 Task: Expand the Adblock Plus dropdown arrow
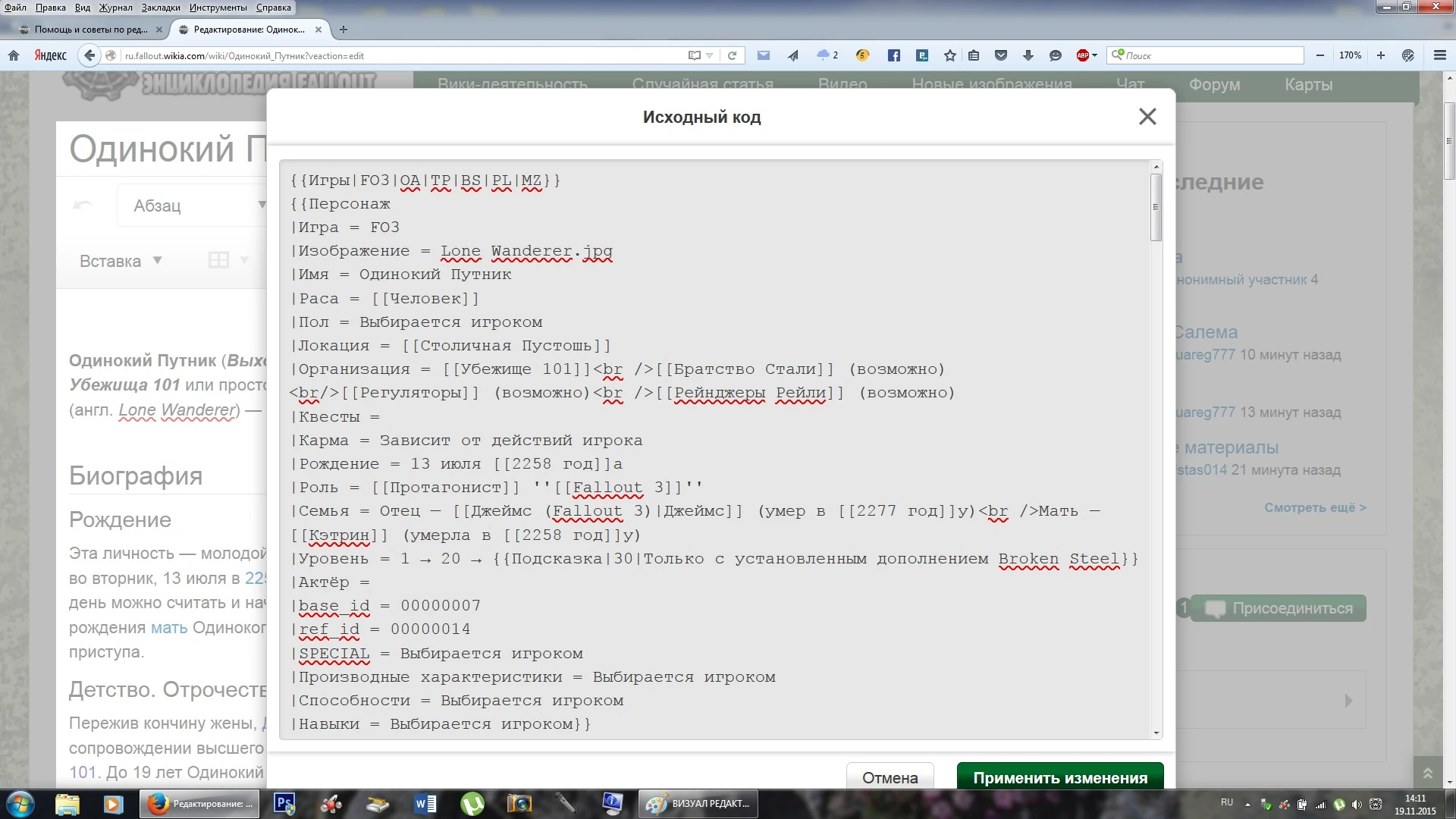[x=1094, y=55]
